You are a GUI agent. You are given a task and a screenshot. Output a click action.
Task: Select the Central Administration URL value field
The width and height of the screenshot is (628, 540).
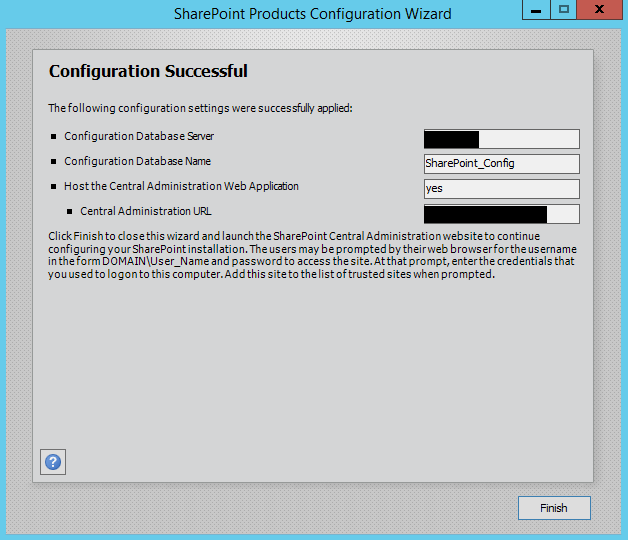point(501,214)
